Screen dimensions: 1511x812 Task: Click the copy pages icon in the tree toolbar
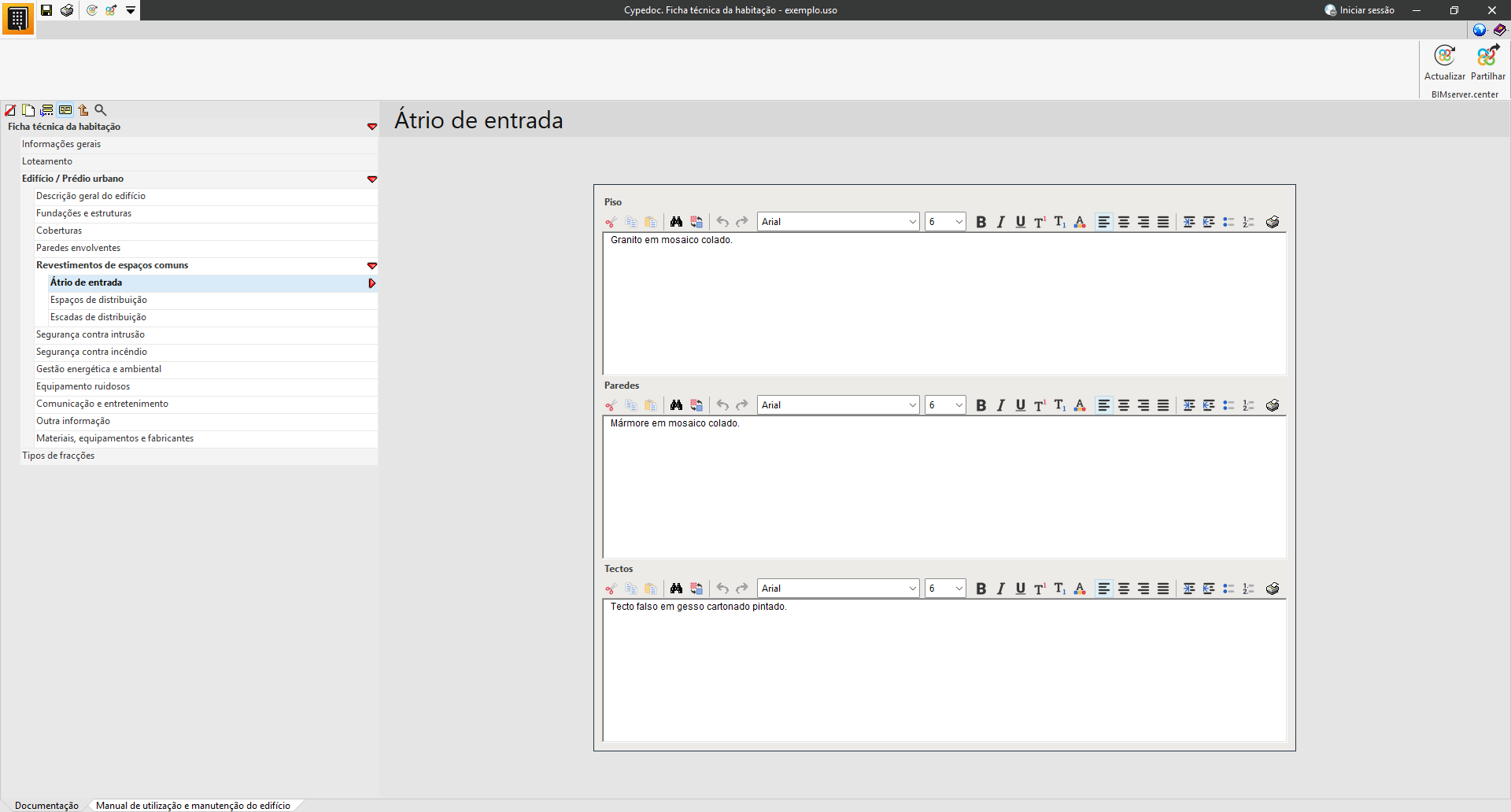28,110
